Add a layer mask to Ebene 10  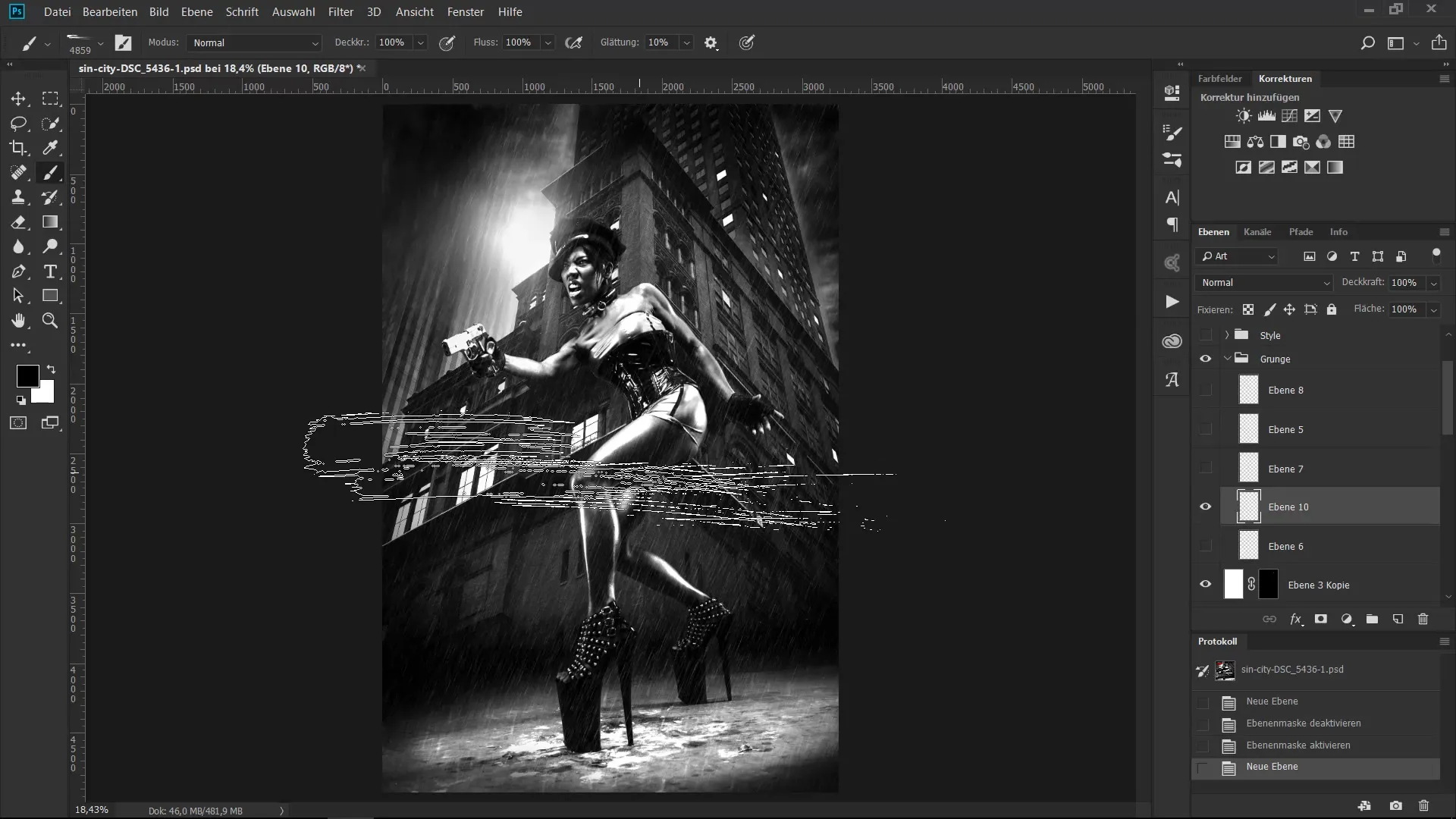tap(1321, 619)
